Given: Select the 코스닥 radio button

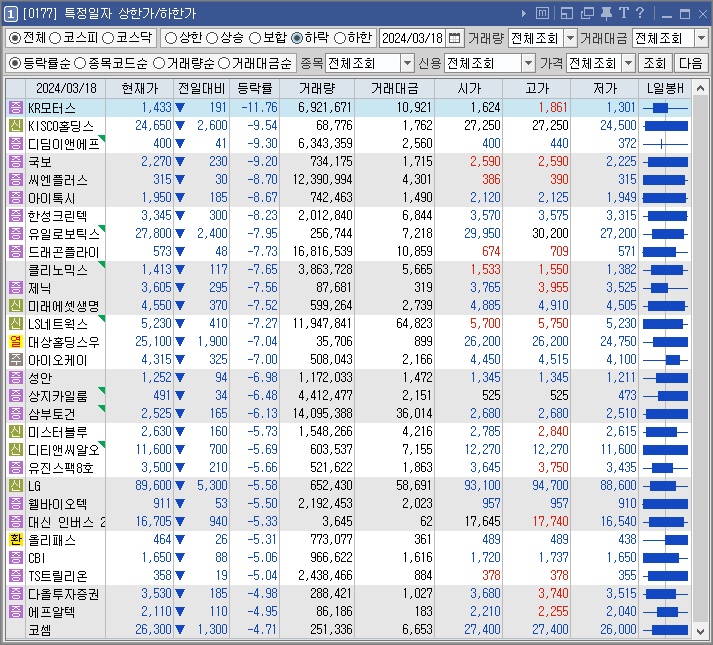Looking at the screenshot, I should point(126,38).
